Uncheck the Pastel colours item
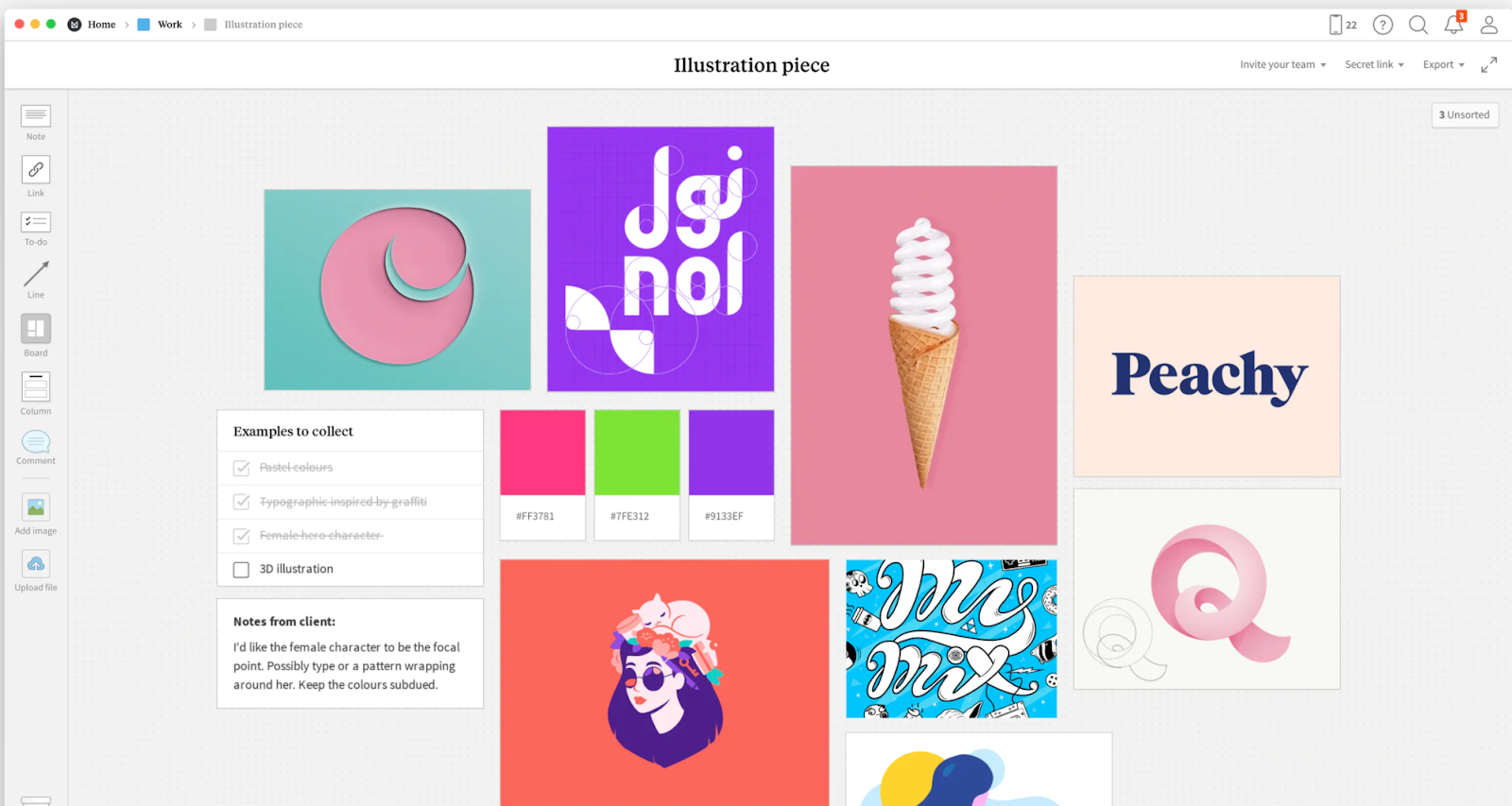 click(x=241, y=468)
